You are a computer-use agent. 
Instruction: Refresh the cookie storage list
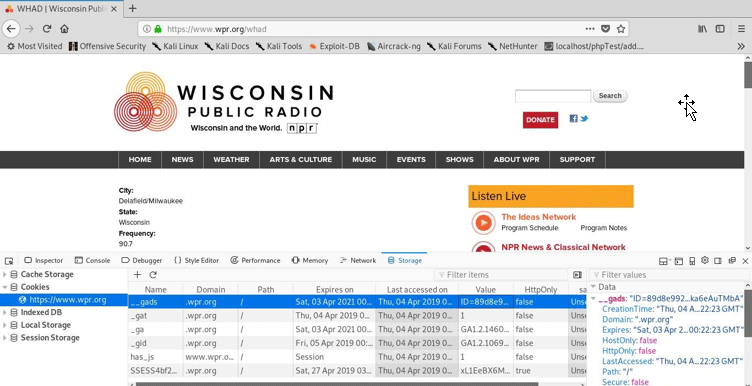click(153, 275)
